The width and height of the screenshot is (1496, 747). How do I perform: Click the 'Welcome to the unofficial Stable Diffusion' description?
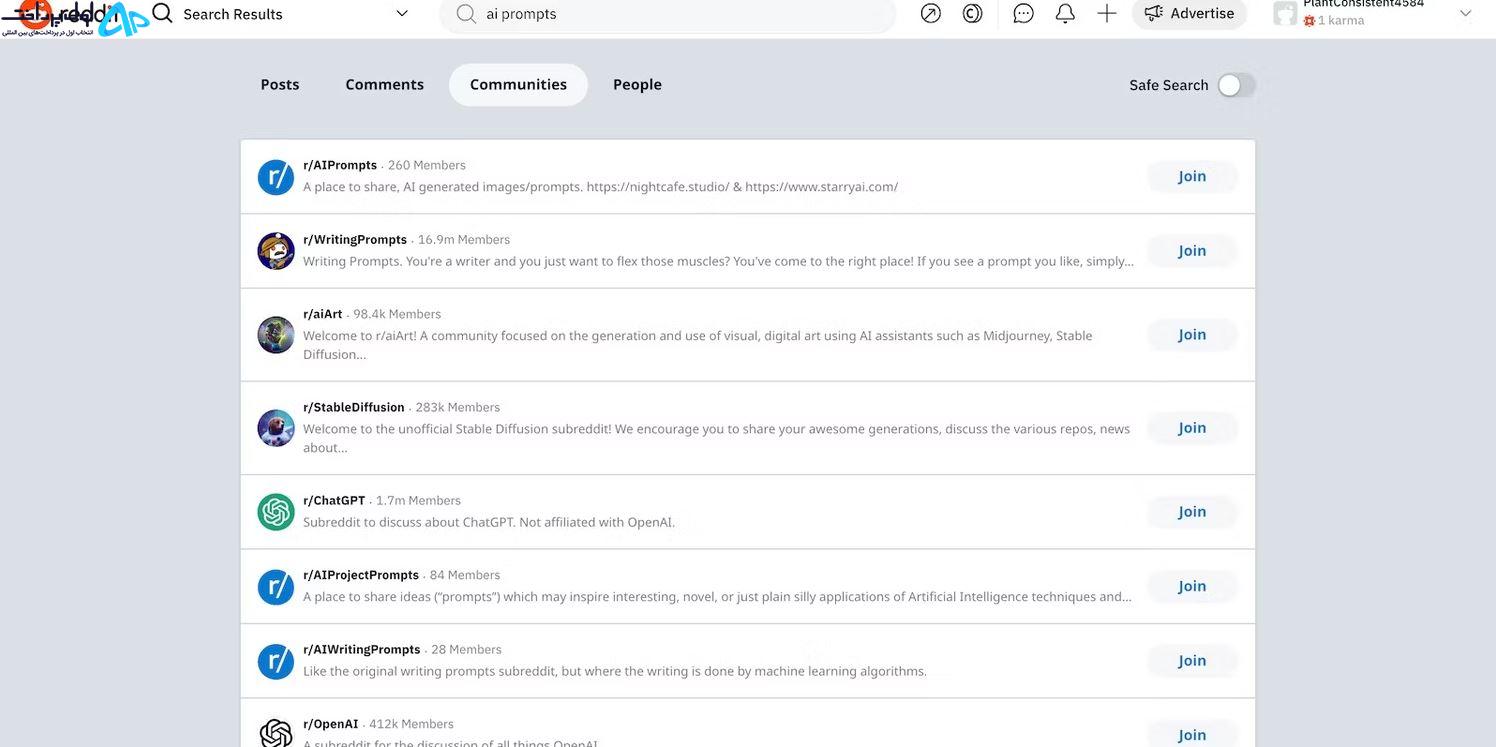tap(717, 438)
